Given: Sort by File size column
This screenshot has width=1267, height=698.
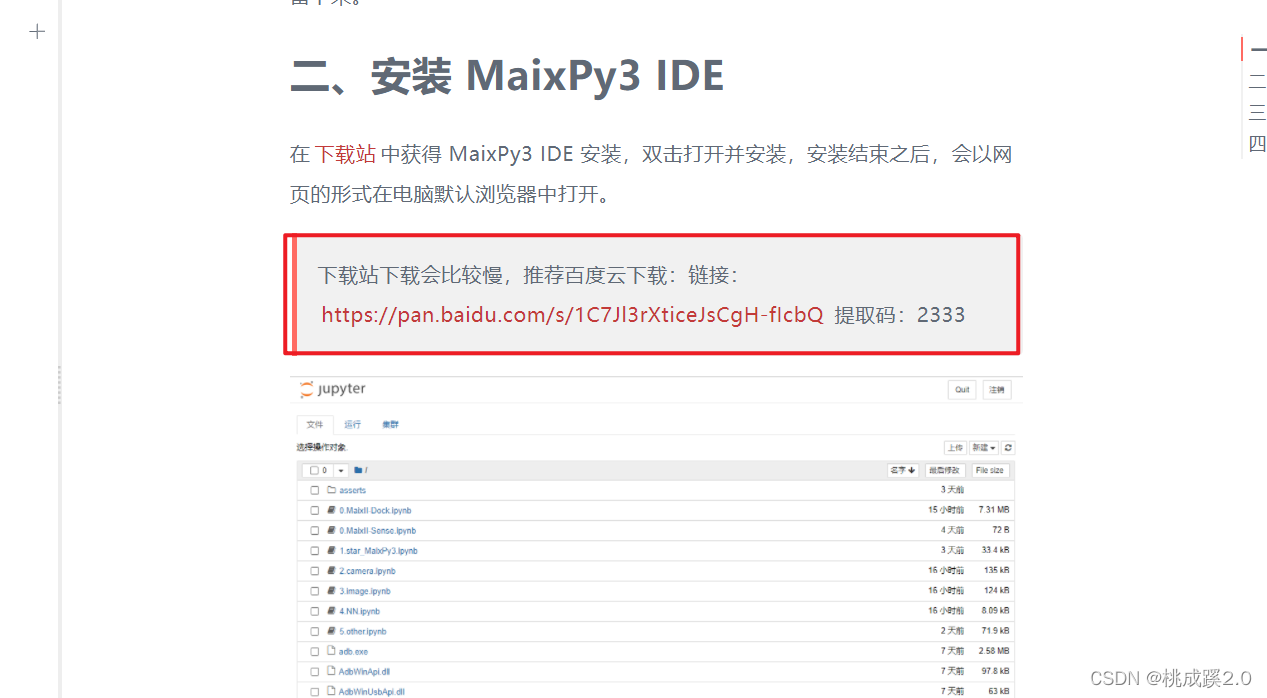Looking at the screenshot, I should [989, 470].
